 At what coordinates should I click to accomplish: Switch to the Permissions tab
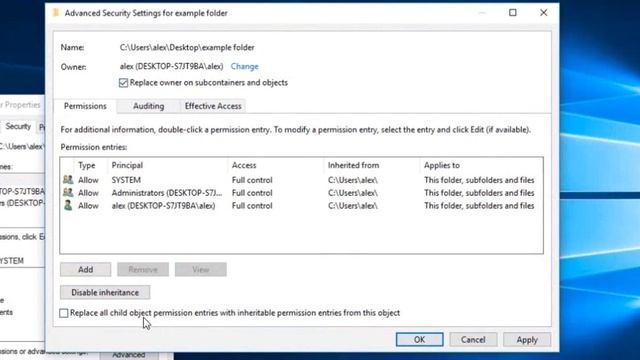click(x=85, y=106)
